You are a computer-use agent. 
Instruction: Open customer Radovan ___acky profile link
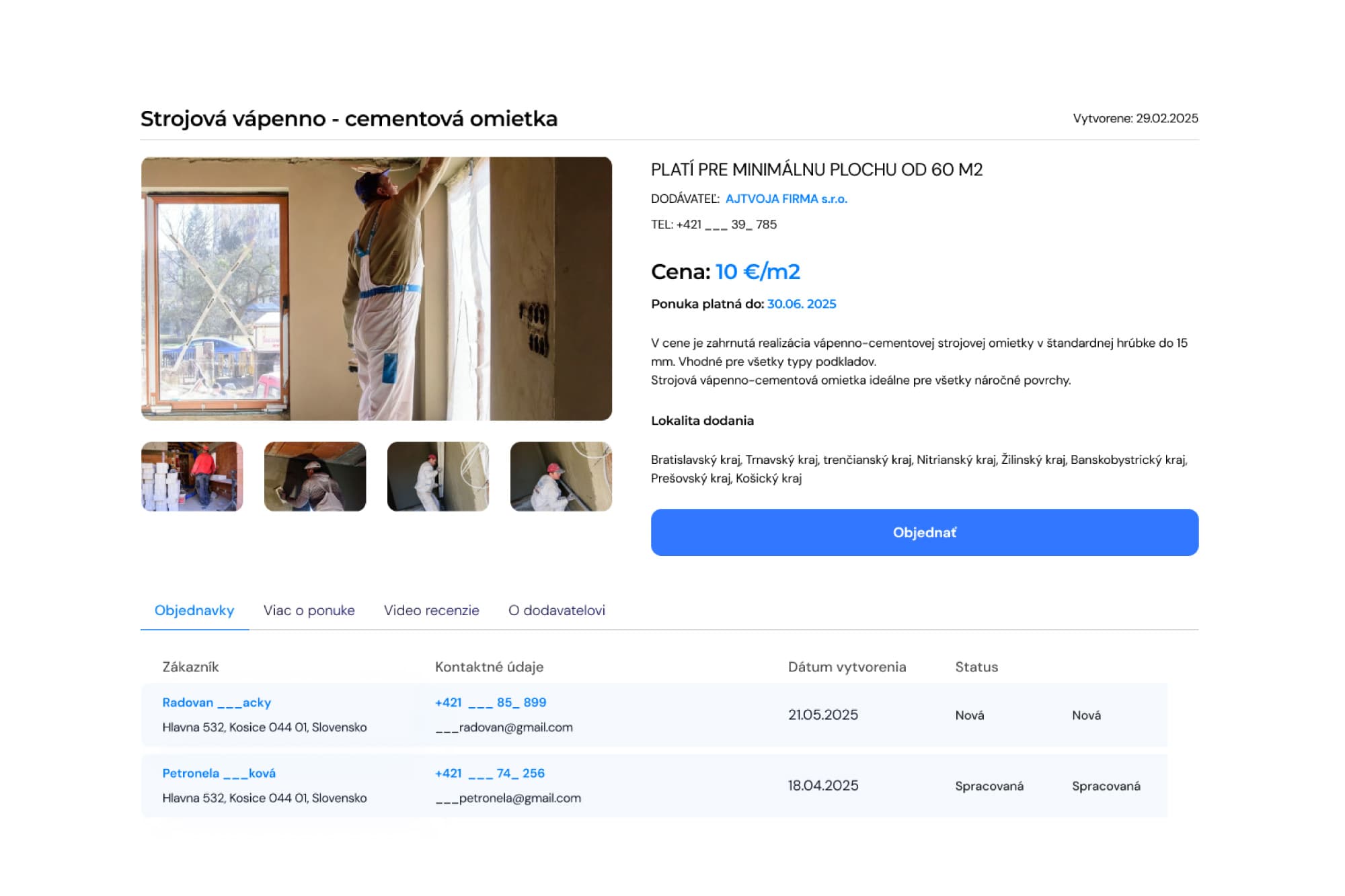point(217,702)
